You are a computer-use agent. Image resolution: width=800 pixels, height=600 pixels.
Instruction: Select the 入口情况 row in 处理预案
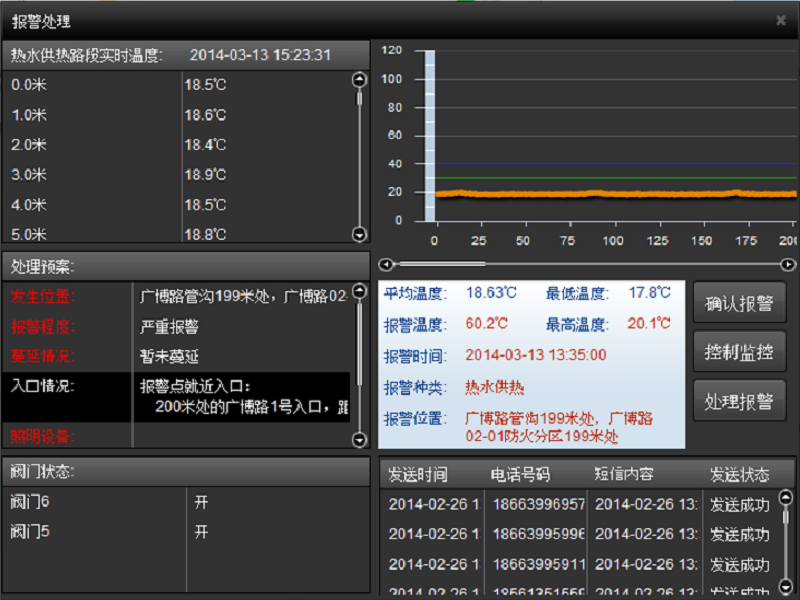point(180,394)
